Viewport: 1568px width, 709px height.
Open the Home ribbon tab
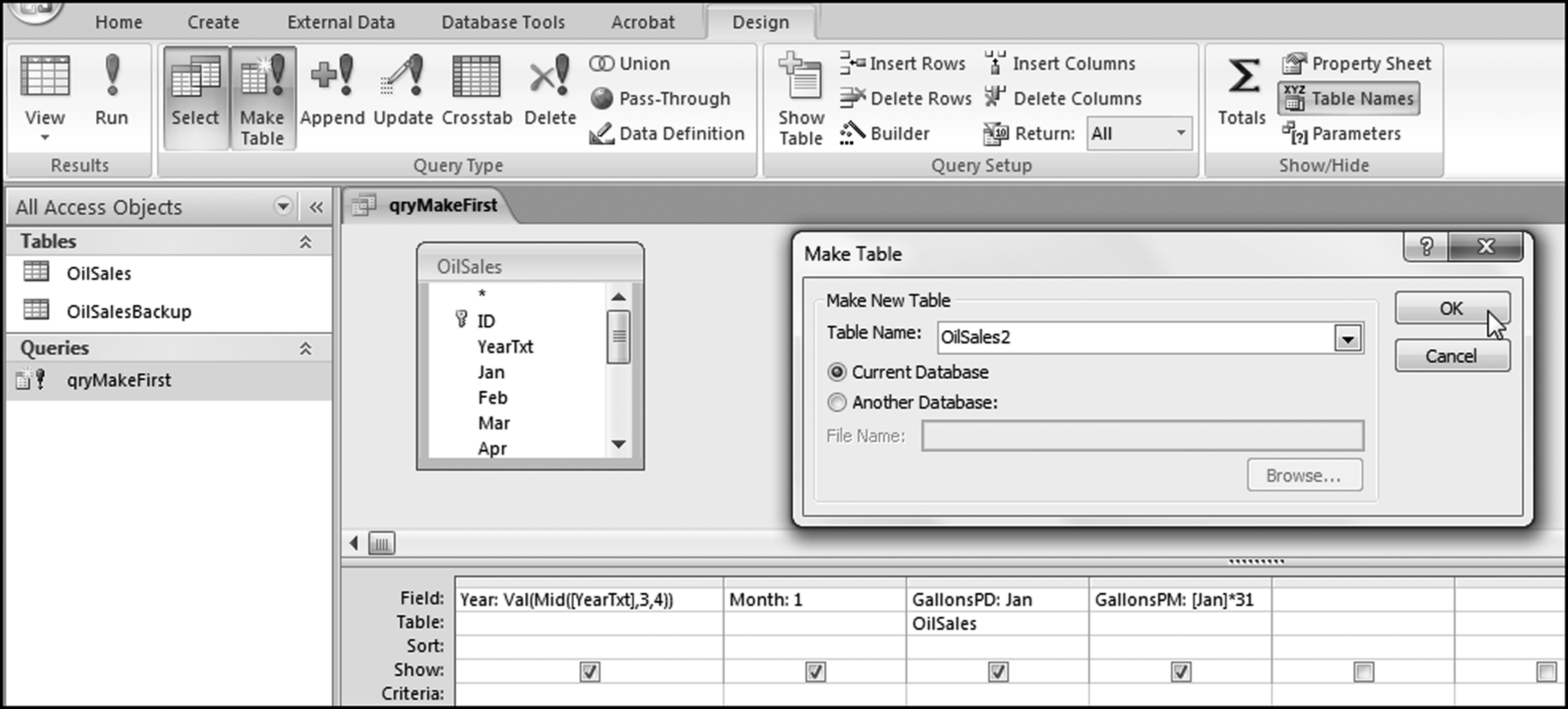coord(118,22)
